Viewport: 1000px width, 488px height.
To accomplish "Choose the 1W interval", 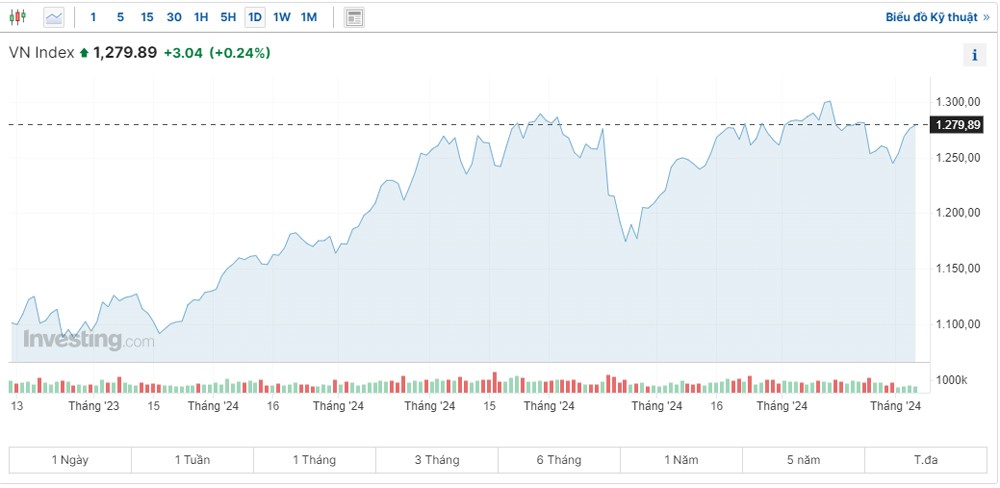I will coord(282,17).
